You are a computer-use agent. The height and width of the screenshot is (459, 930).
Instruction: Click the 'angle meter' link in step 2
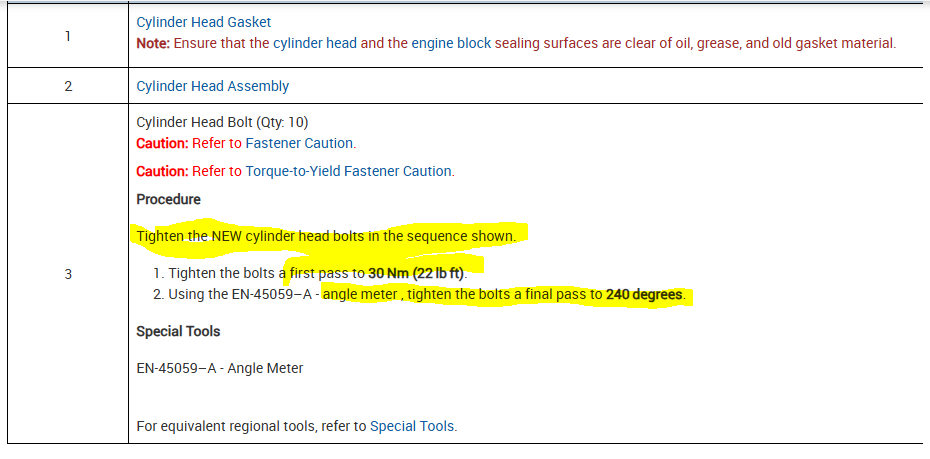point(360,295)
